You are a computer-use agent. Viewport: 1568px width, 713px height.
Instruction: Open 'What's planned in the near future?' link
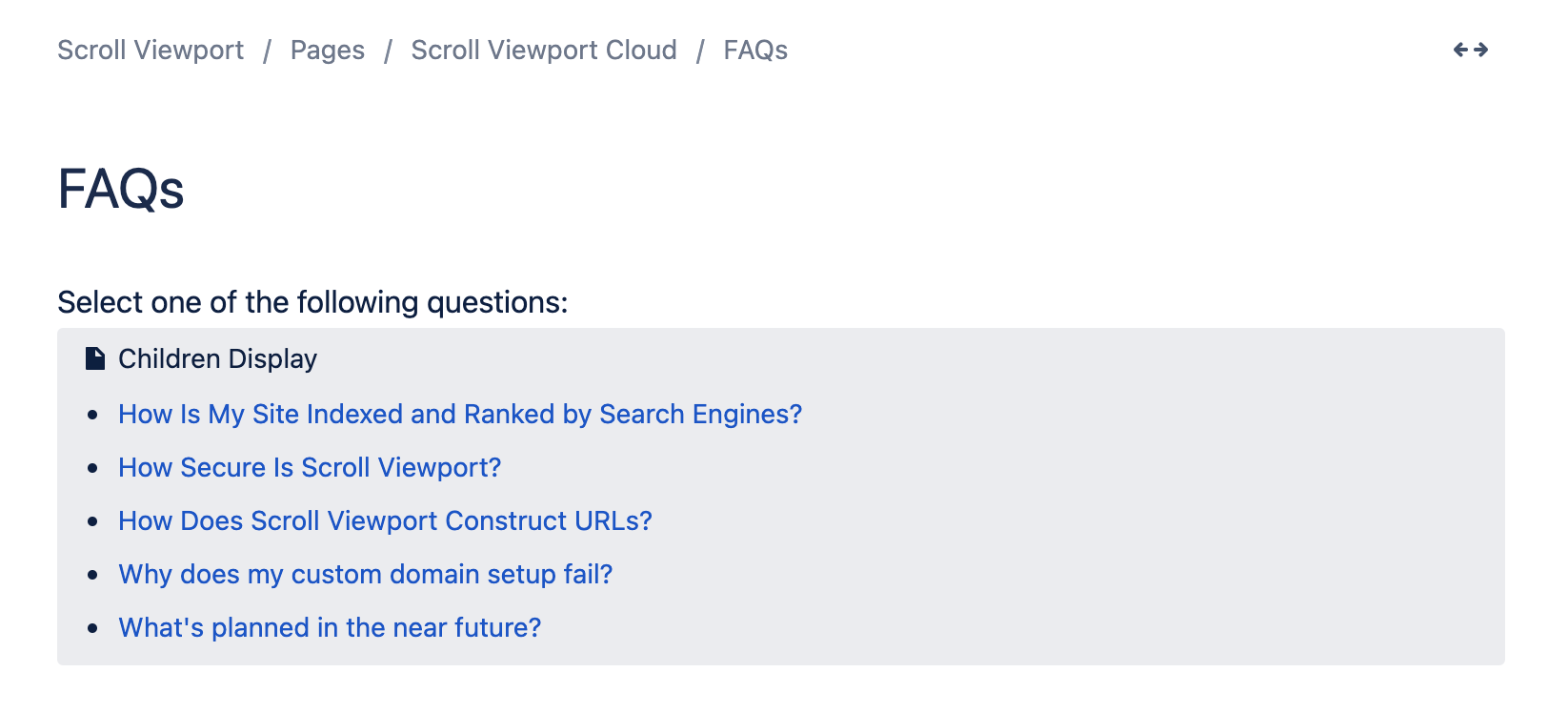pos(330,627)
